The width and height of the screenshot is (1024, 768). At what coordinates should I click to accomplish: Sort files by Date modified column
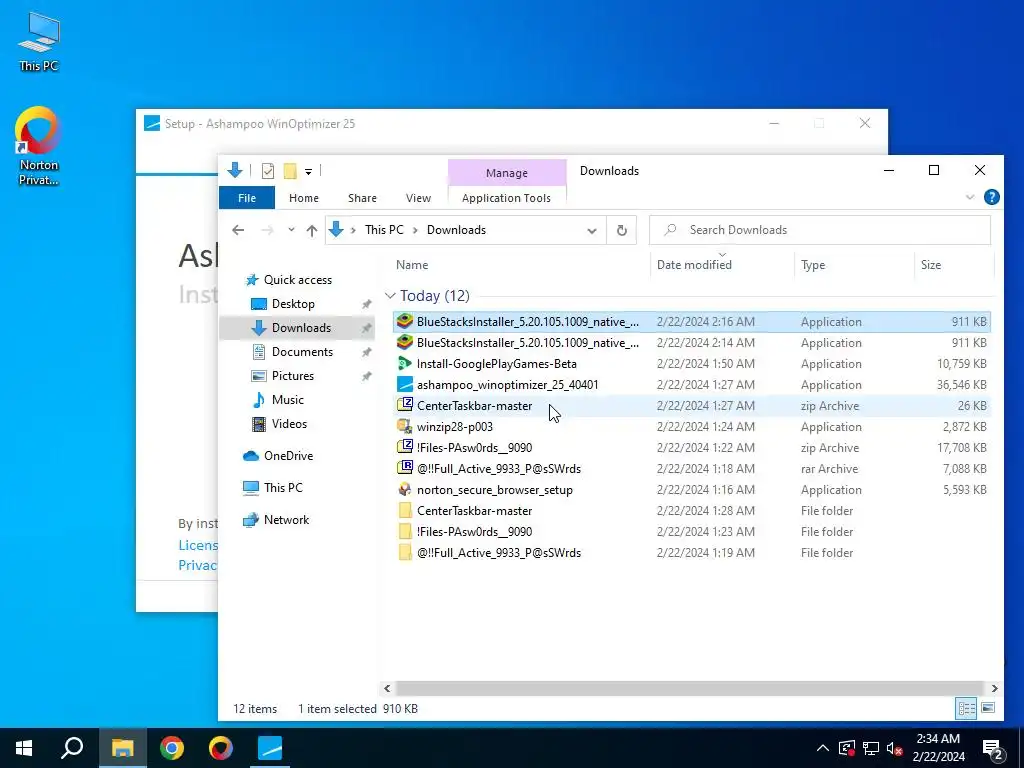click(722, 264)
